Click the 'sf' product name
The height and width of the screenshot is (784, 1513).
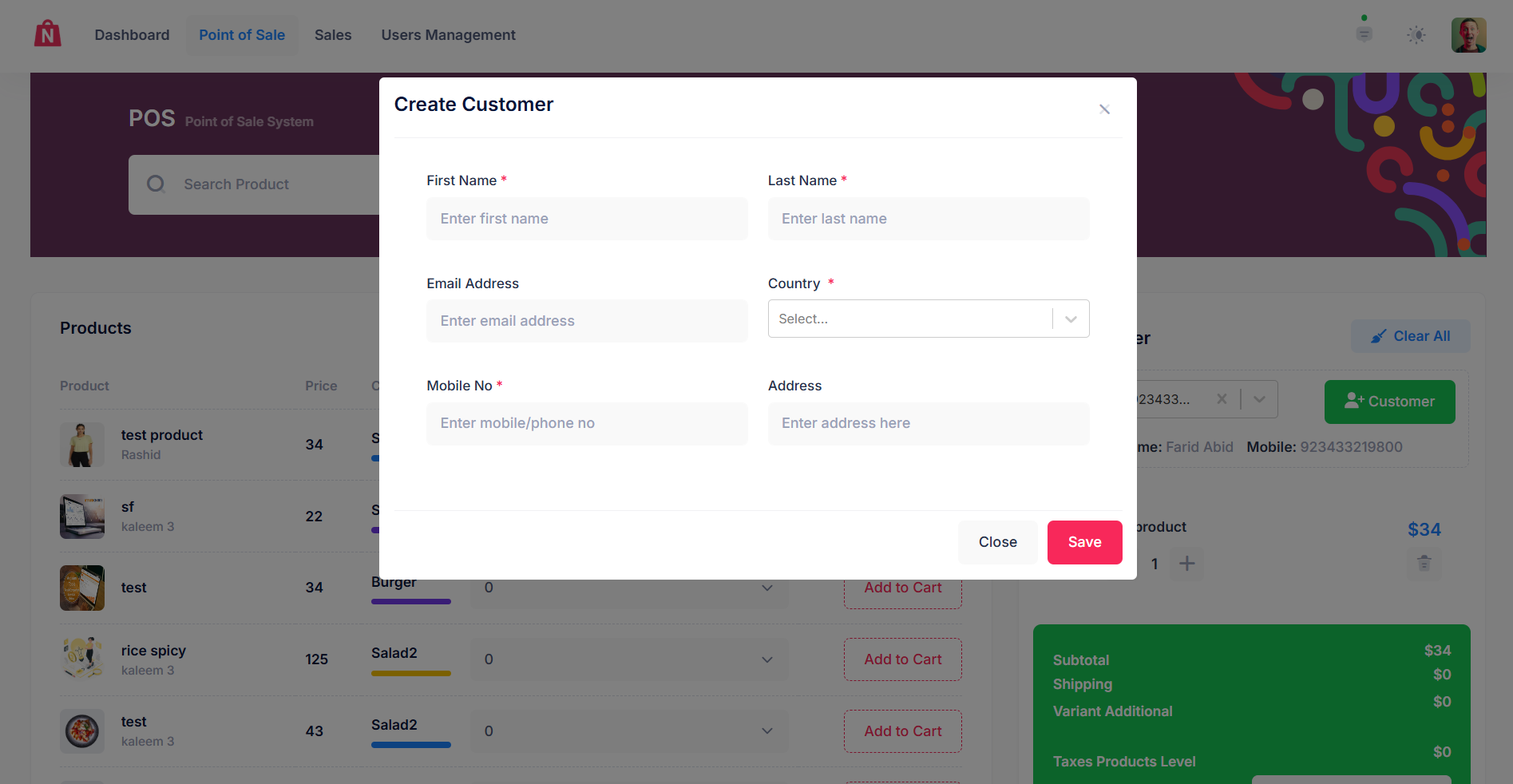pos(128,507)
